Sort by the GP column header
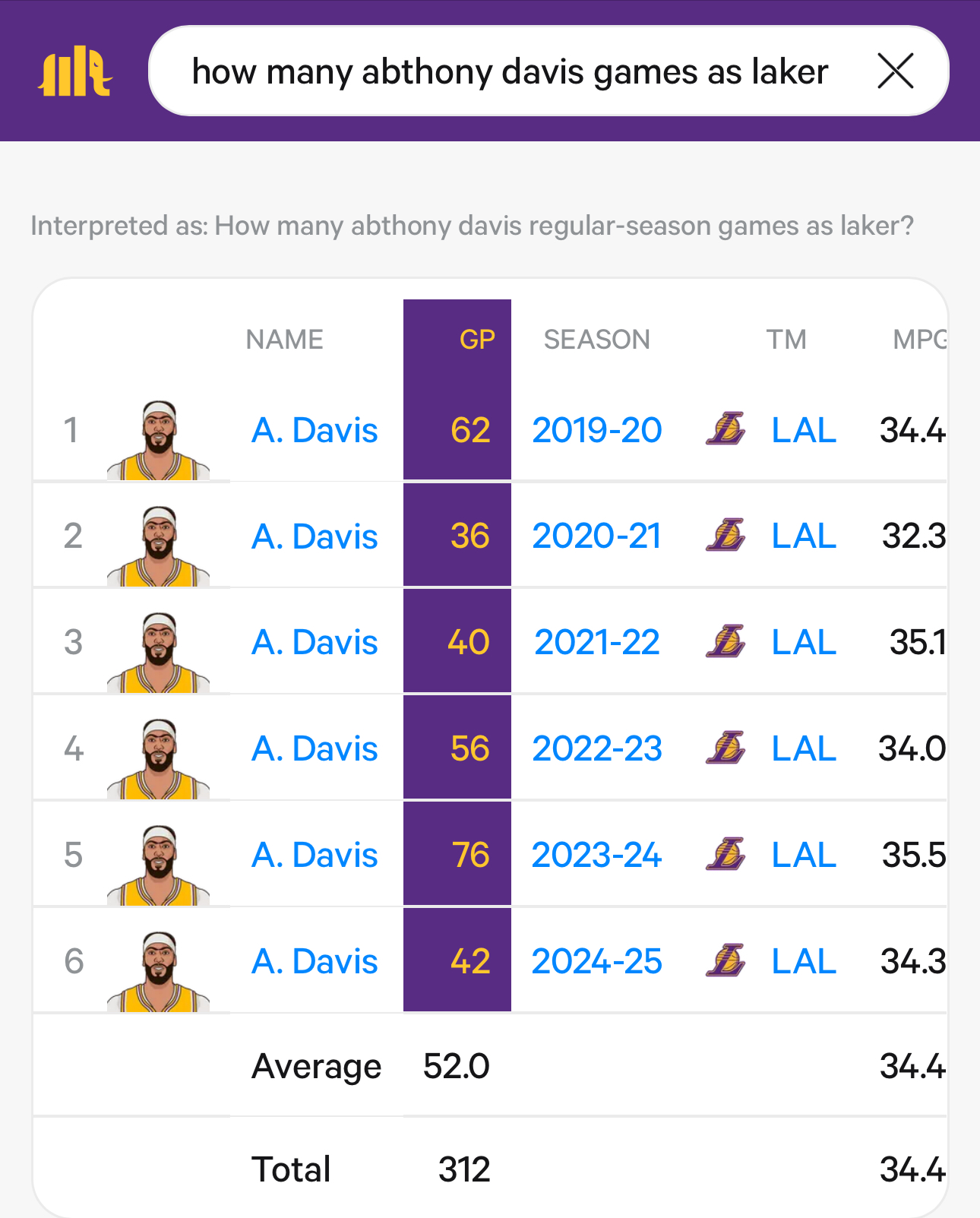The image size is (980, 1218). (477, 340)
